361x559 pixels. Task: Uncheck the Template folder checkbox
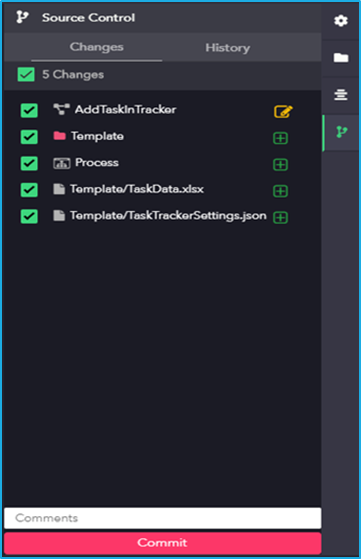tap(29, 137)
